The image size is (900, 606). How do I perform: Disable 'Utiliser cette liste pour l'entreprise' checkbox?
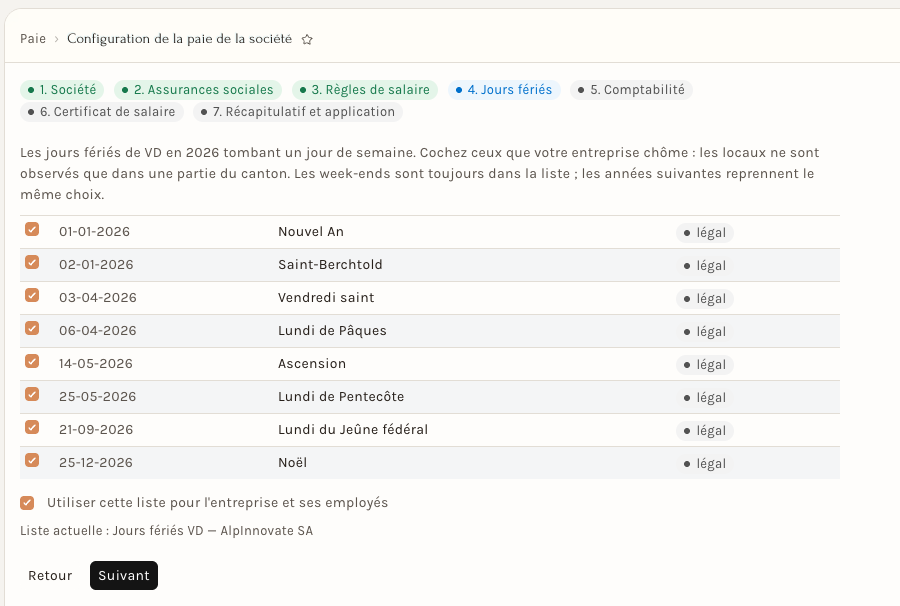pos(27,503)
